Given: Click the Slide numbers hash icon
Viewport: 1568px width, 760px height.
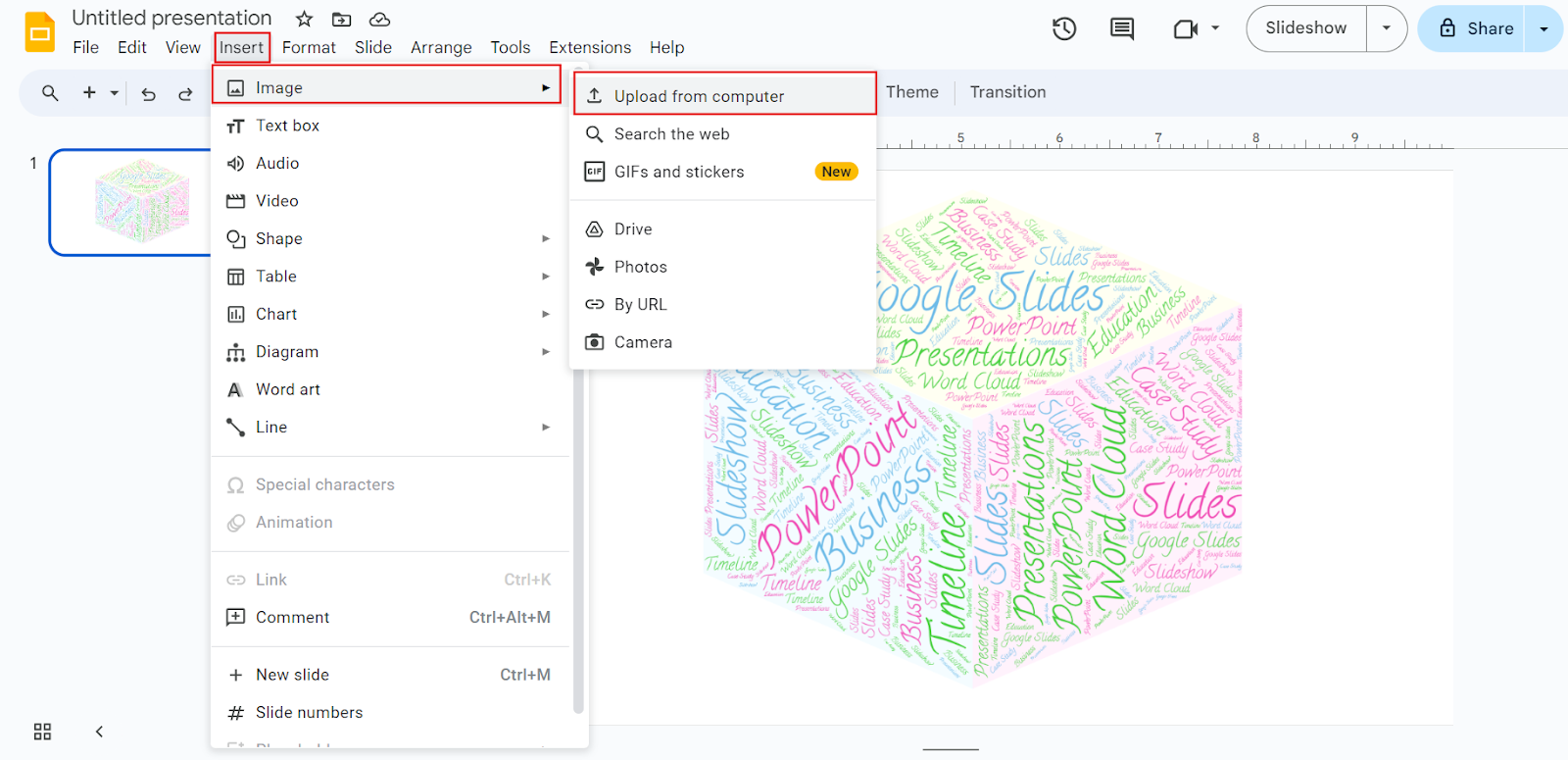Looking at the screenshot, I should pos(235,713).
